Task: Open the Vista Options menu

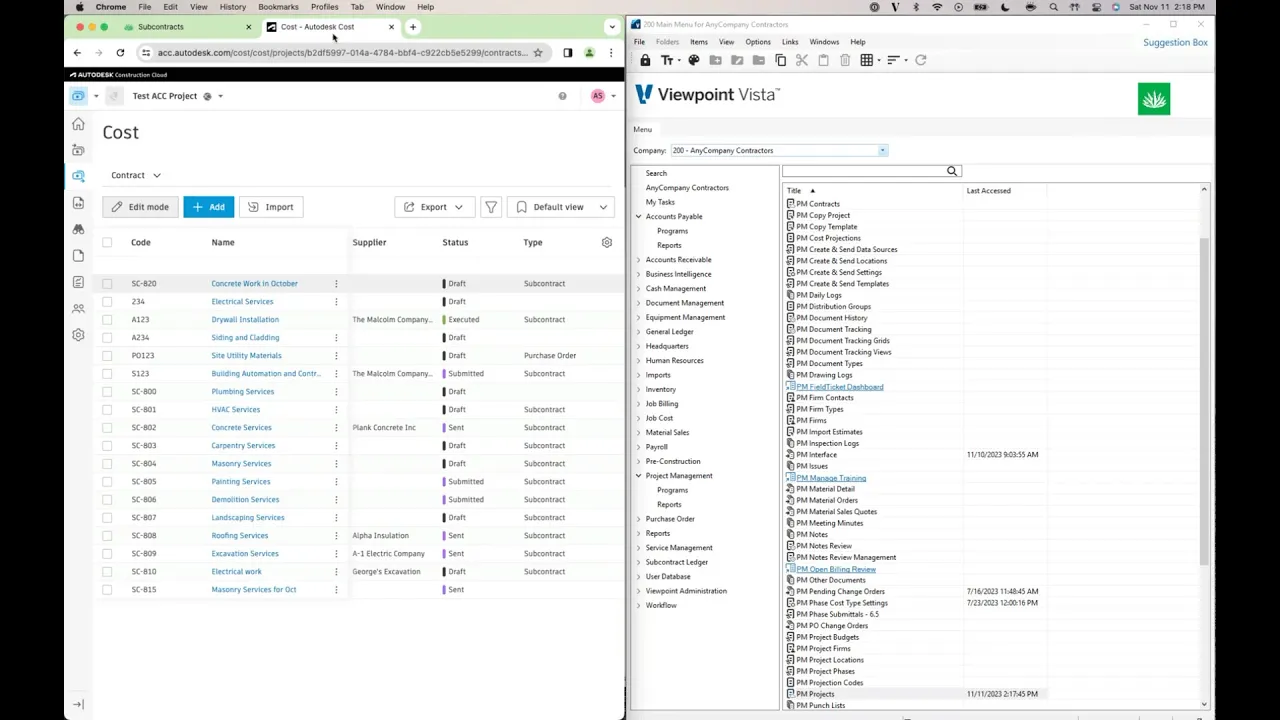Action: pyautogui.click(x=758, y=42)
